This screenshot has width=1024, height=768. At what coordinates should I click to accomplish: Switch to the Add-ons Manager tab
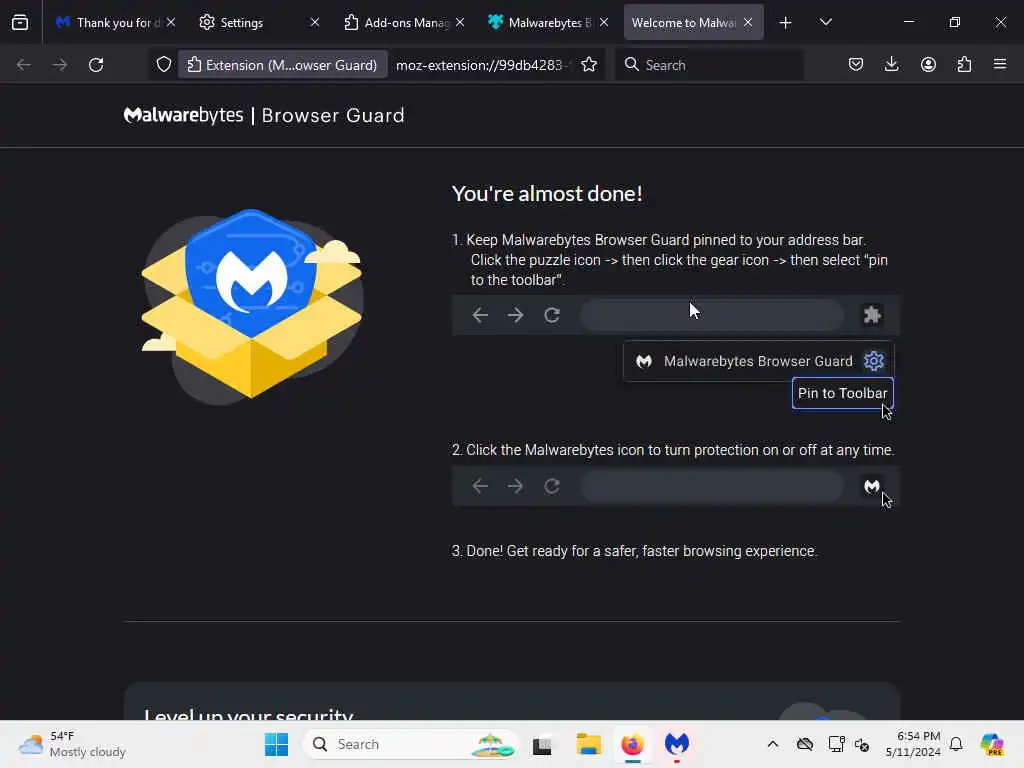406,22
